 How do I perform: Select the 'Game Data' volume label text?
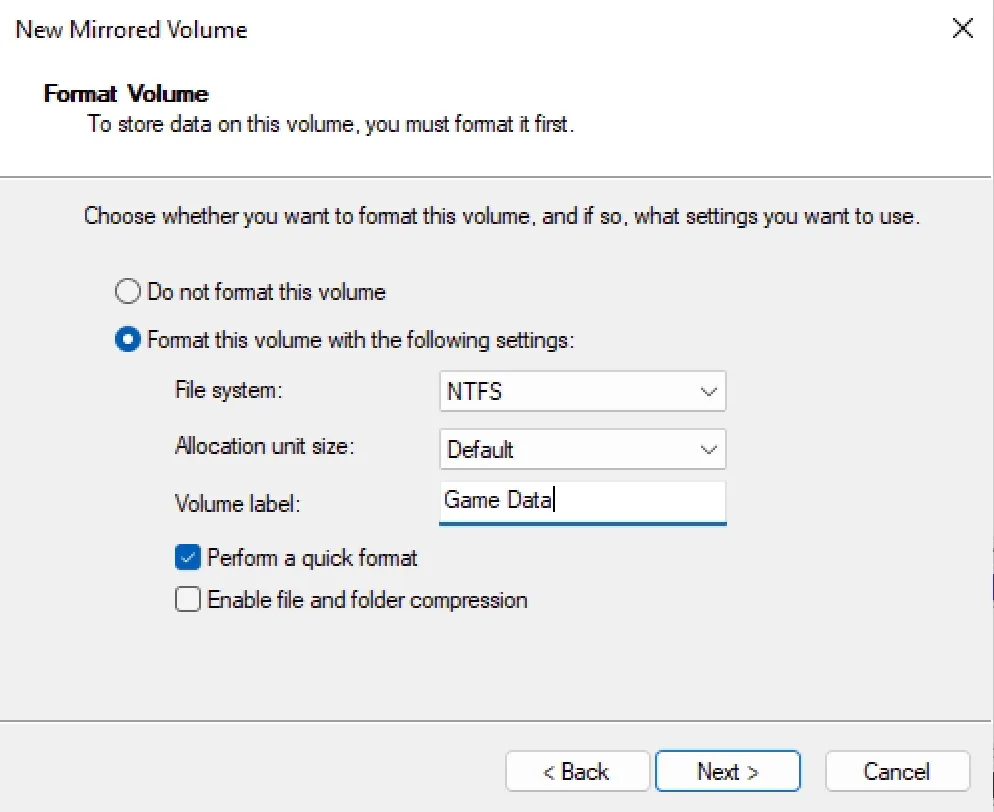click(x=497, y=500)
